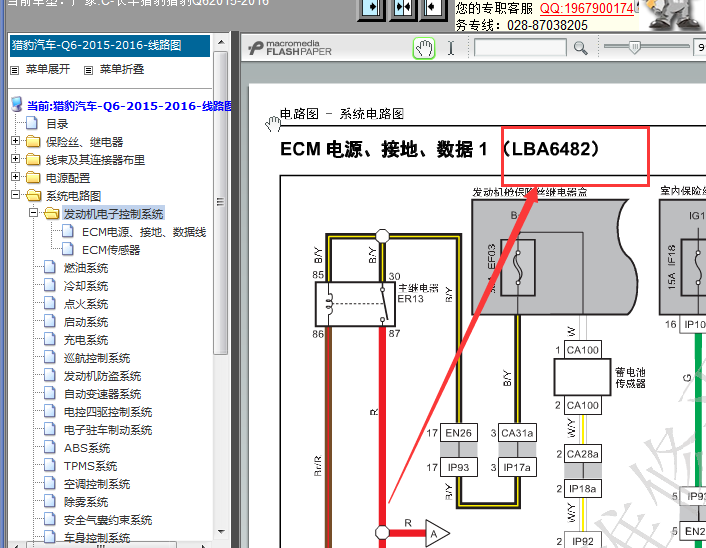This screenshot has width=706, height=548.
Task: Click the page icon for 燃油系统
Action: pyautogui.click(x=50, y=267)
